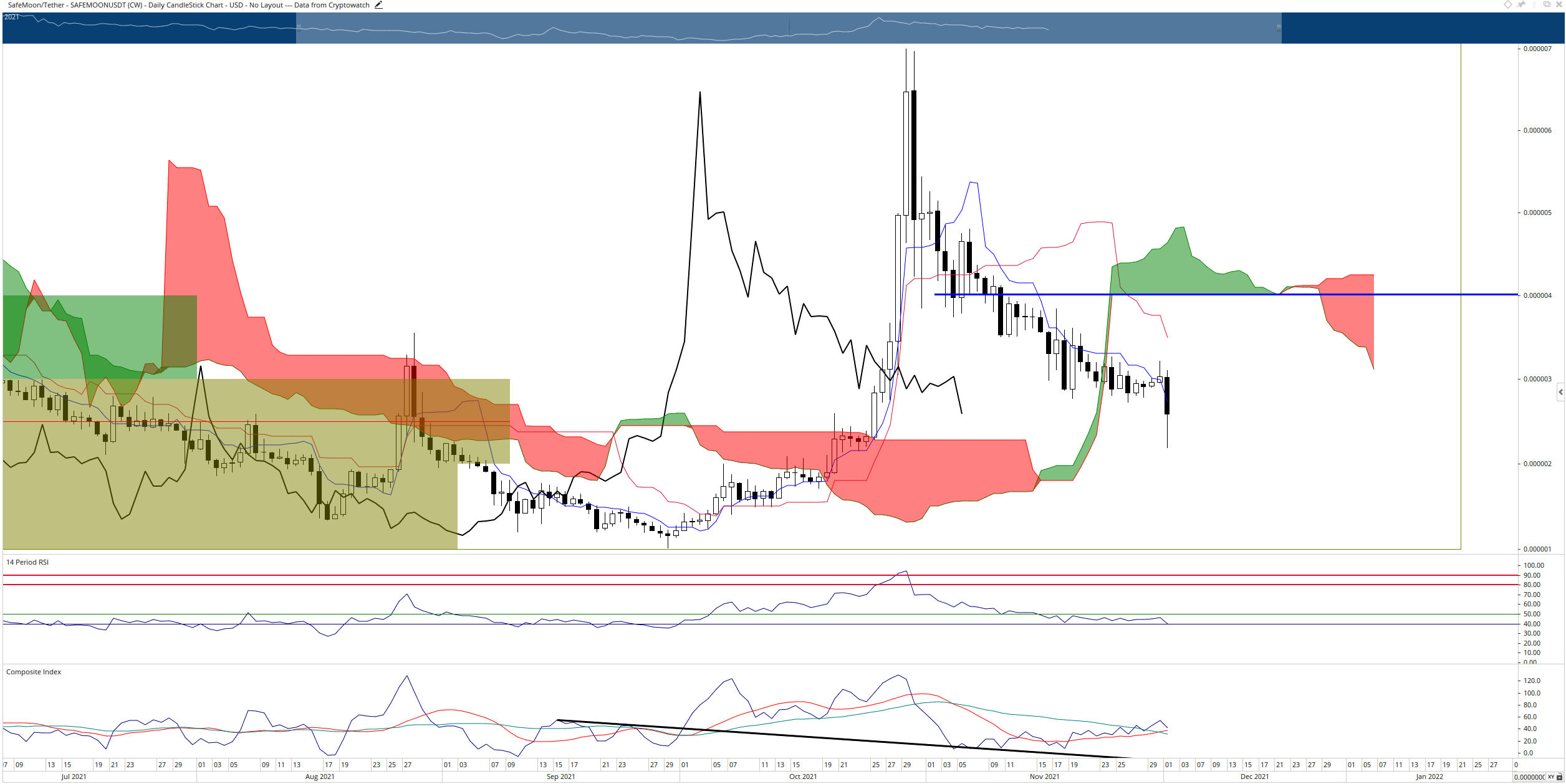This screenshot has width=1566, height=784.
Task: Pin the chart window with pushpin icon
Action: (1521, 4)
